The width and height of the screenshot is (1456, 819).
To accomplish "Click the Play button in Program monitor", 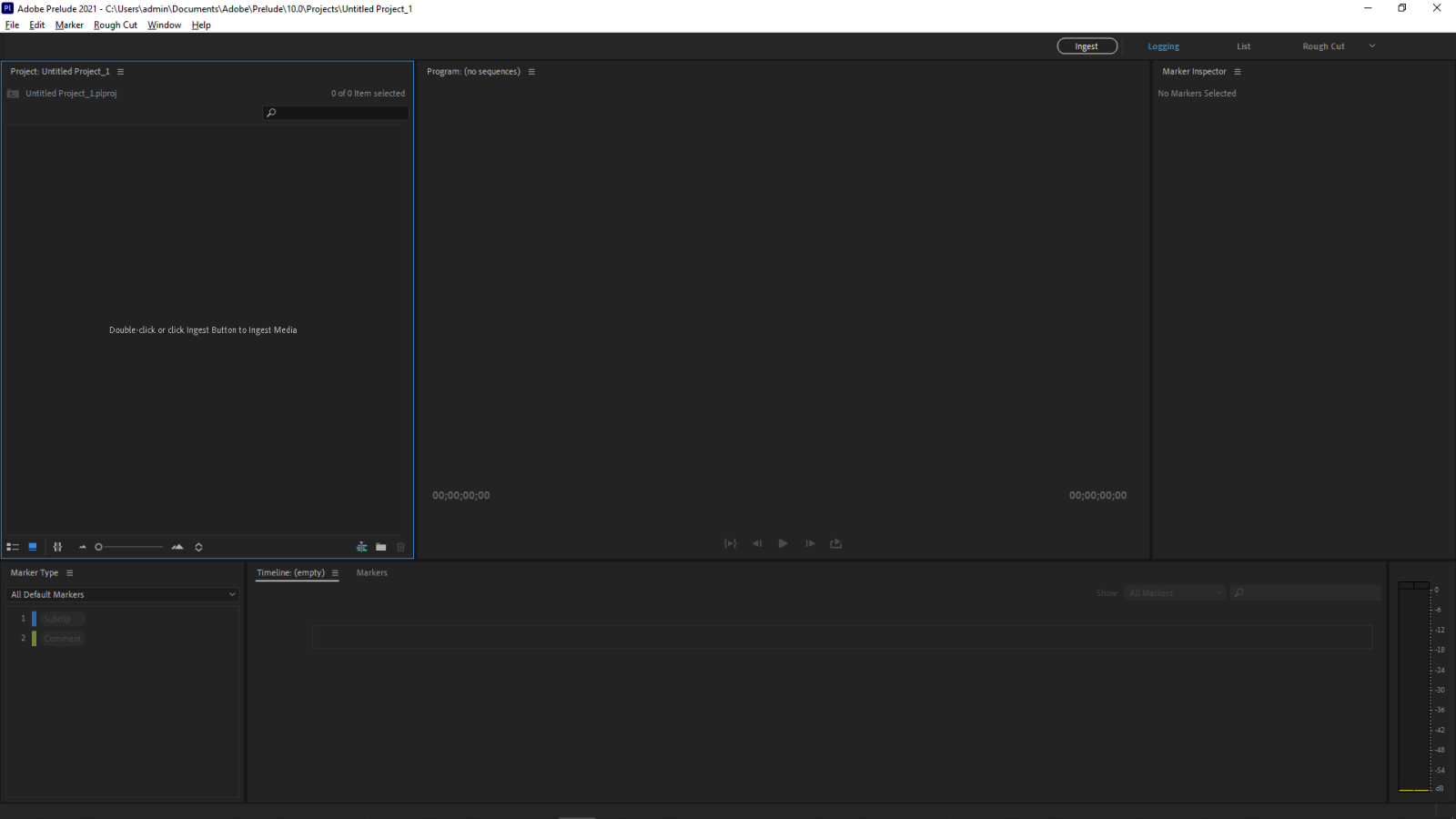I will click(783, 543).
